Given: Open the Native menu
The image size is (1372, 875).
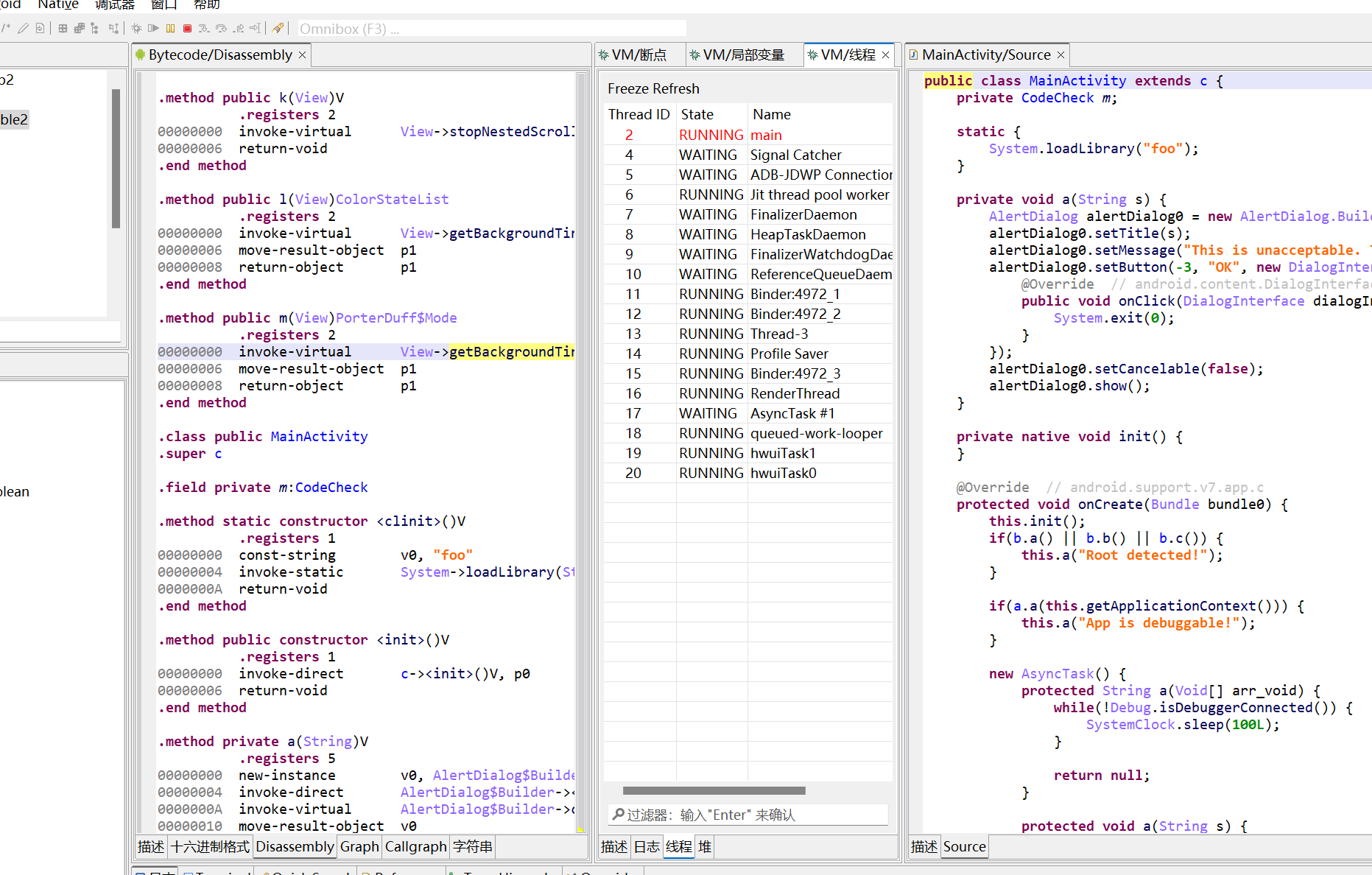Looking at the screenshot, I should point(58,4).
